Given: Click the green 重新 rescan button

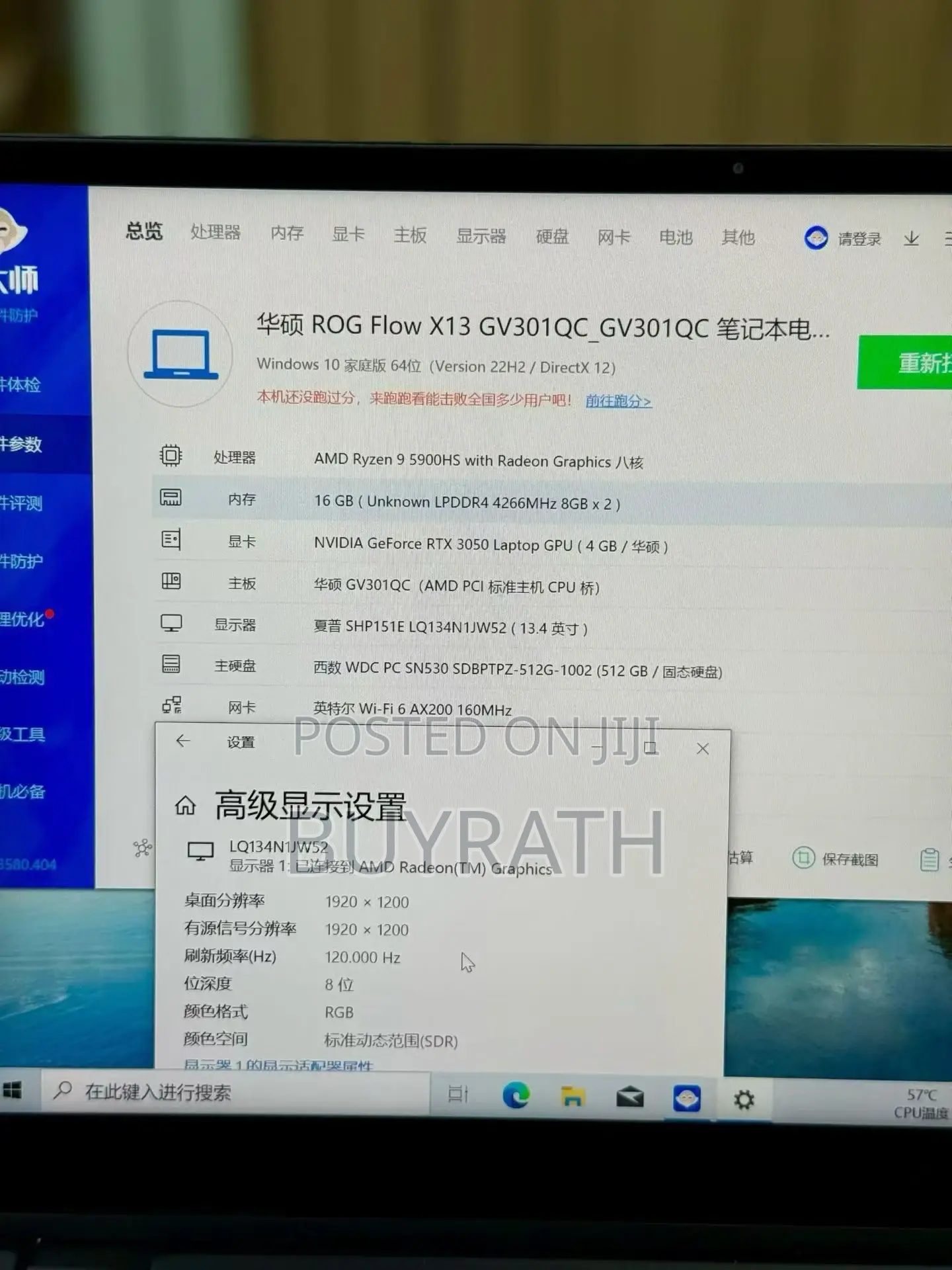Looking at the screenshot, I should (x=904, y=362).
